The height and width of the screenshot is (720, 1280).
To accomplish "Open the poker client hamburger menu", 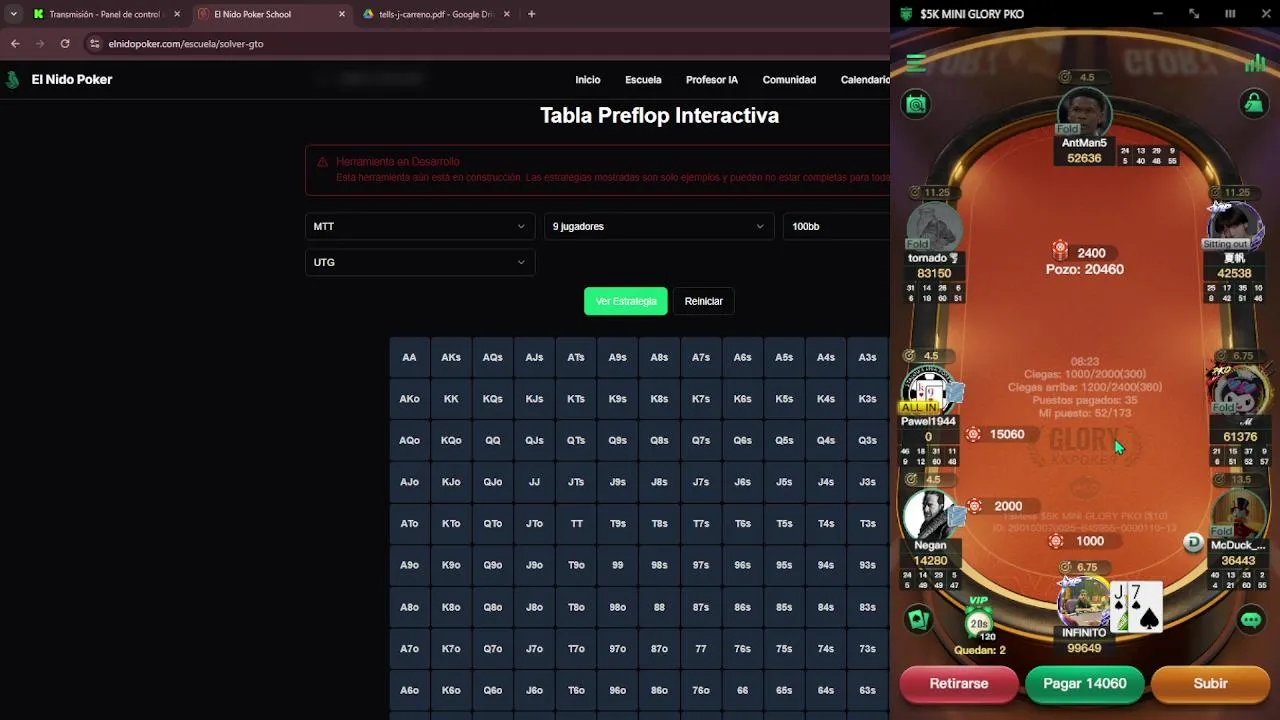I will [x=916, y=63].
